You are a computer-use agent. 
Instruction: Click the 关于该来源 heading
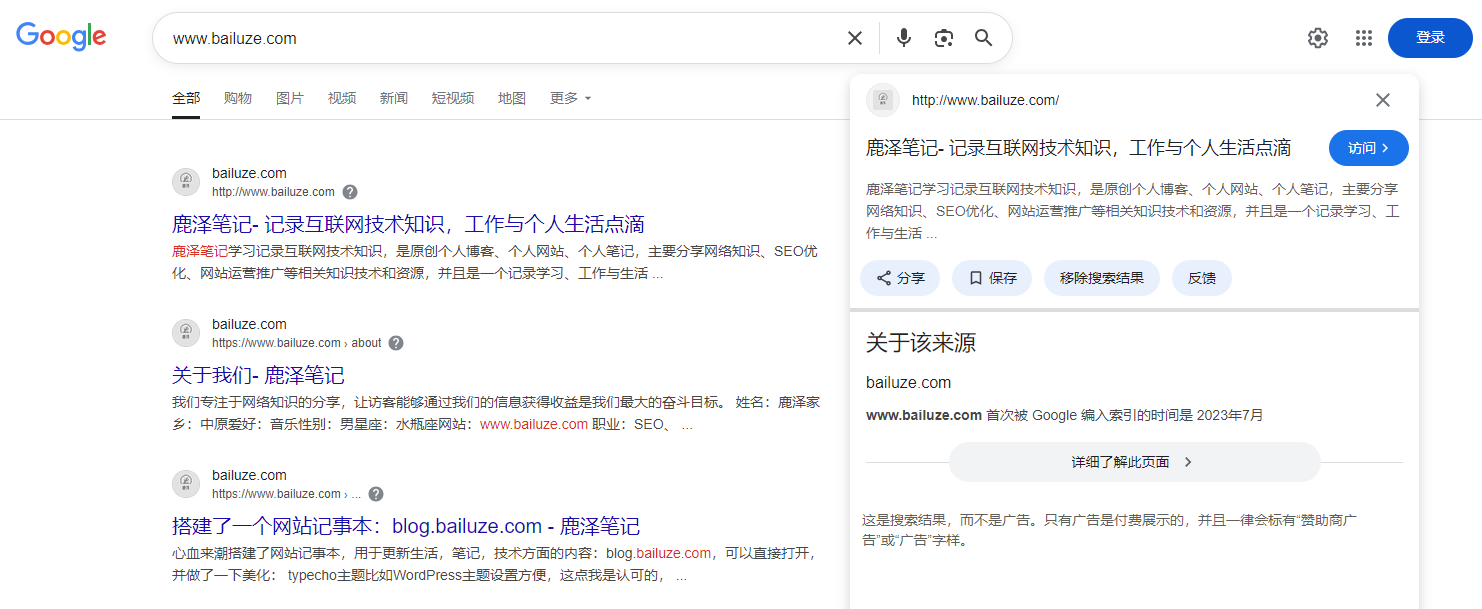click(x=921, y=343)
